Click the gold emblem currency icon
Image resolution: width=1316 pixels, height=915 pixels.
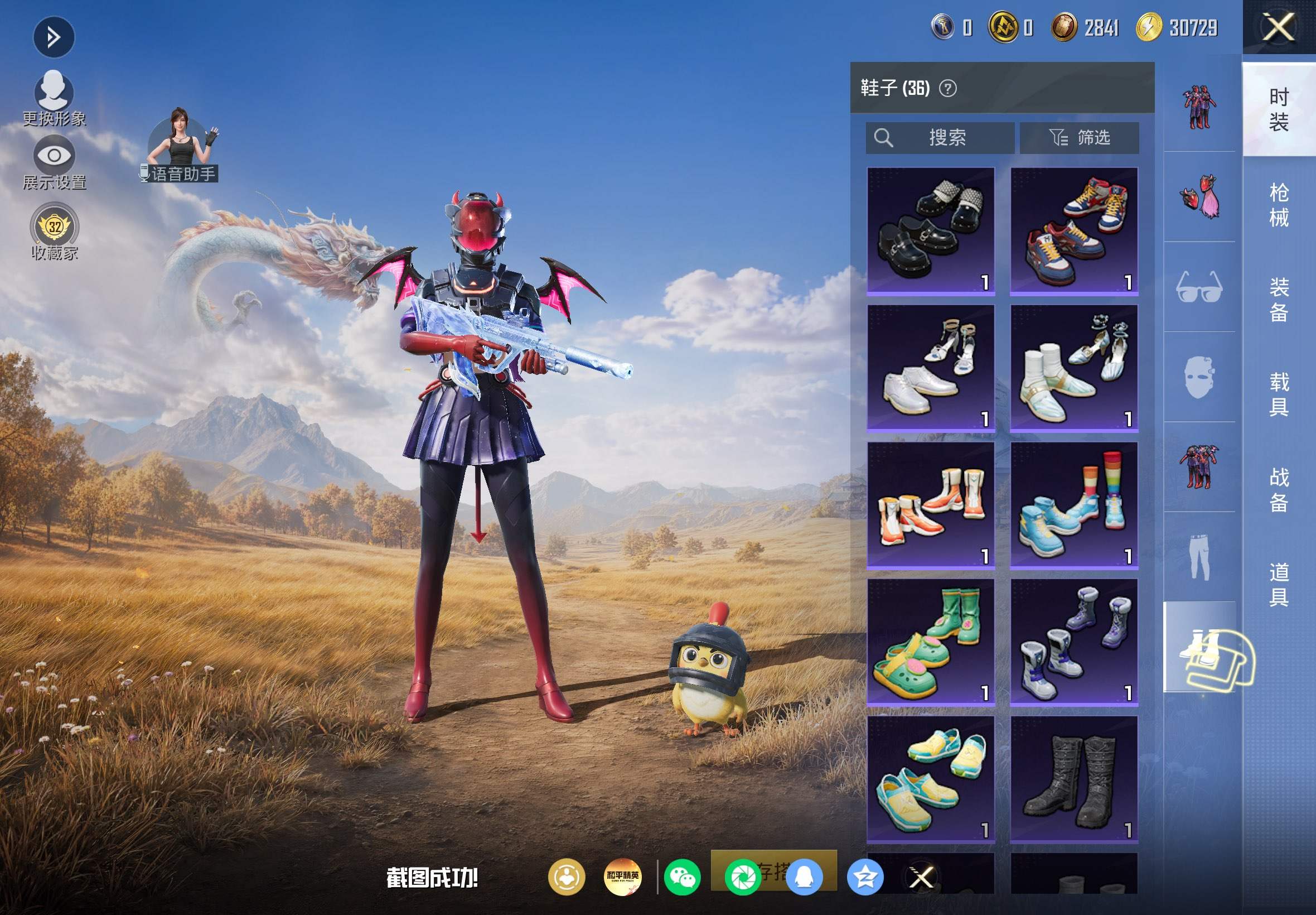[x=1003, y=27]
